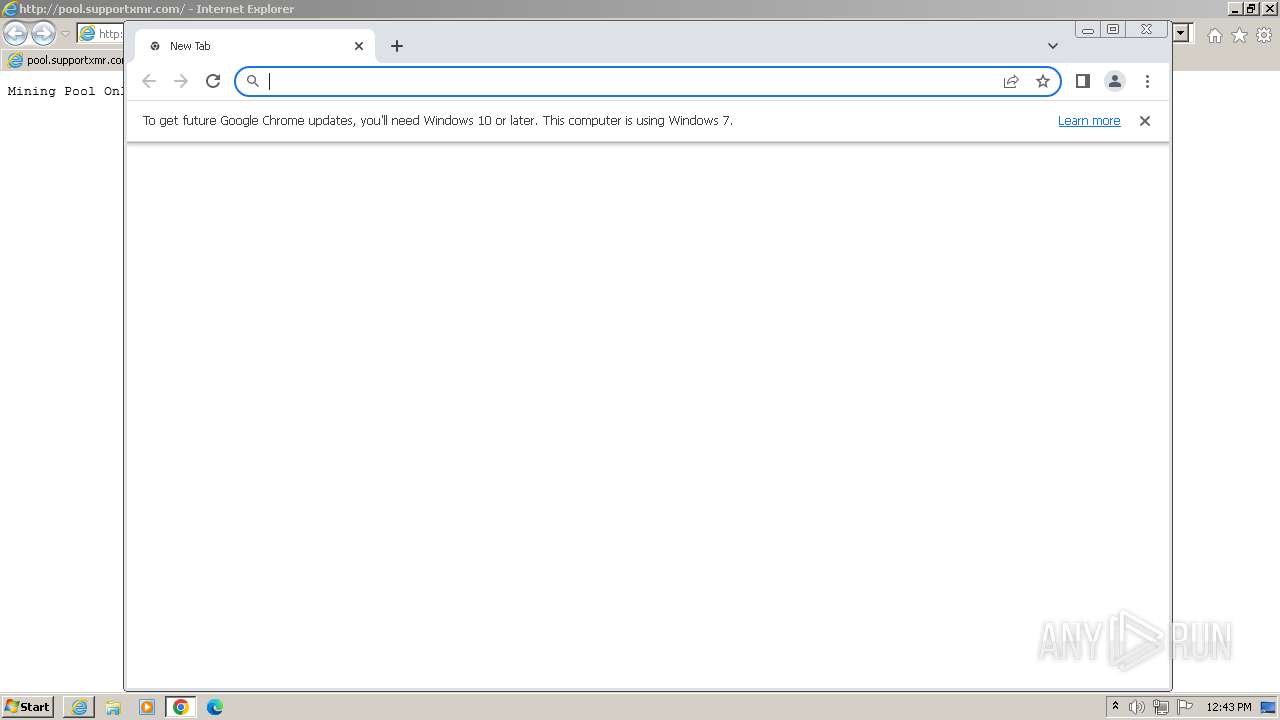Open Internet Explorer's address bar dropdown arrow
This screenshot has width=1280, height=720.
pos(1181,33)
